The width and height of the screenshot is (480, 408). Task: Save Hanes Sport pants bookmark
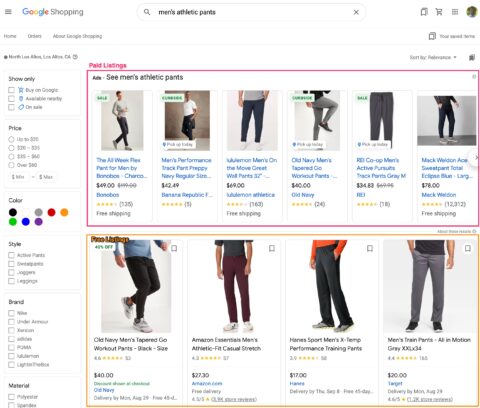coord(370,248)
